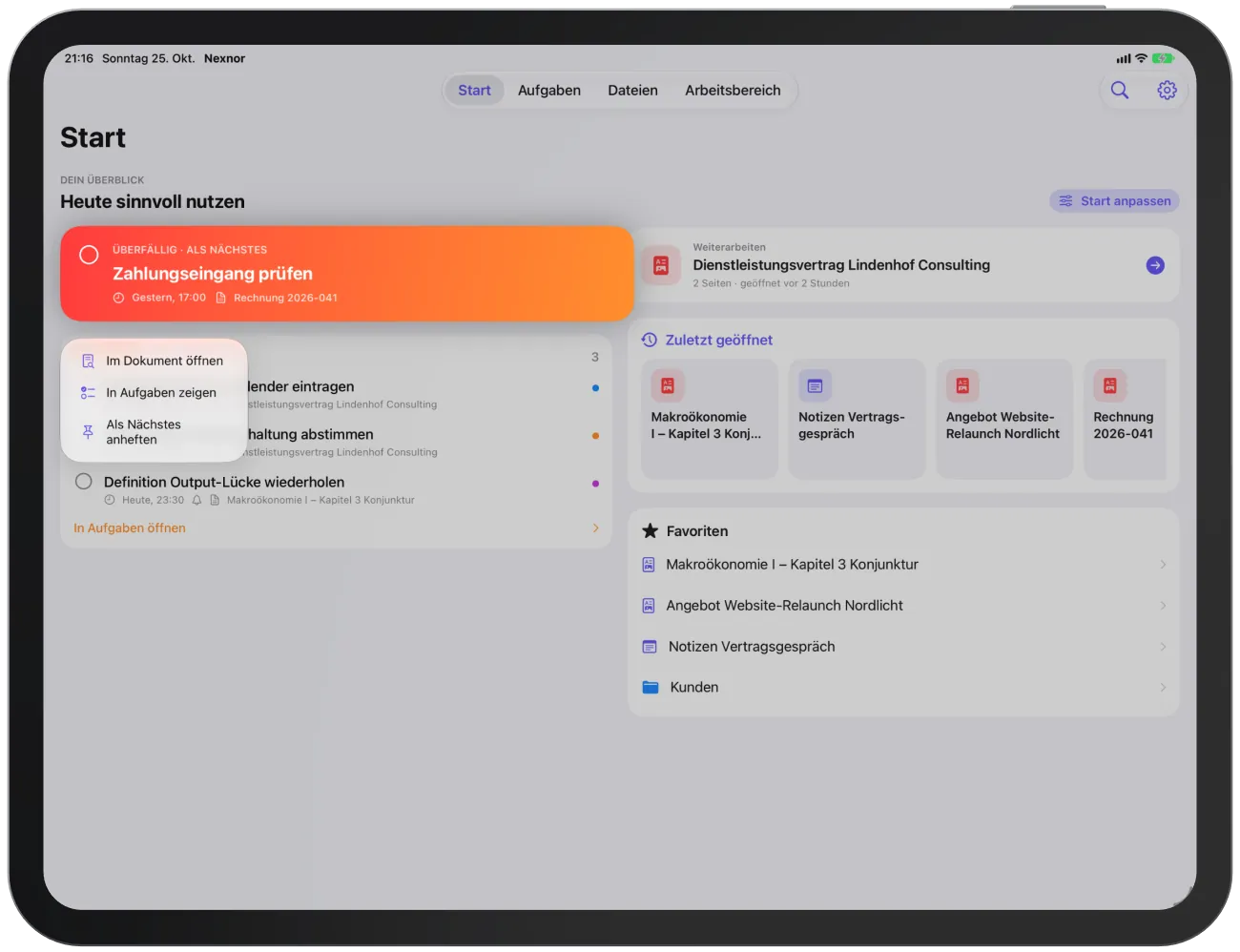Click the chevron next to In Aufgaben öffnen
This screenshot has width=1240, height=952.
pos(596,528)
